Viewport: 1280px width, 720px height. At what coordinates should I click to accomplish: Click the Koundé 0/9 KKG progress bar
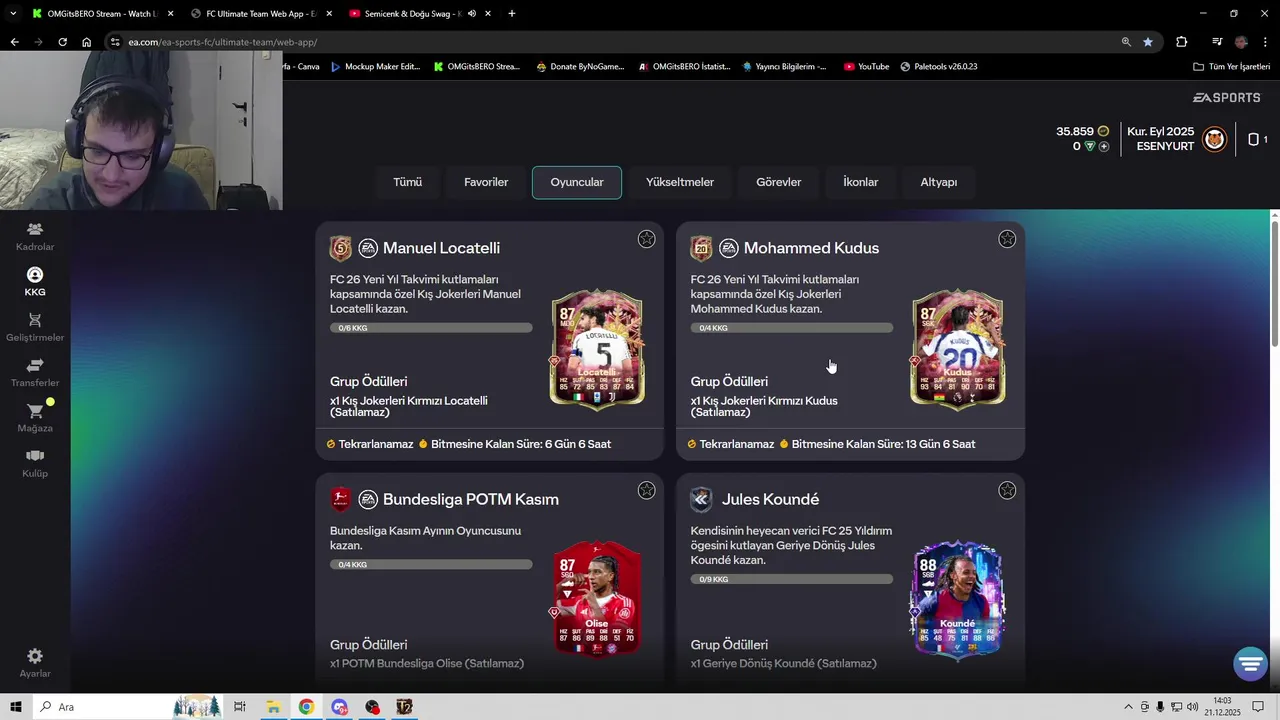(792, 579)
